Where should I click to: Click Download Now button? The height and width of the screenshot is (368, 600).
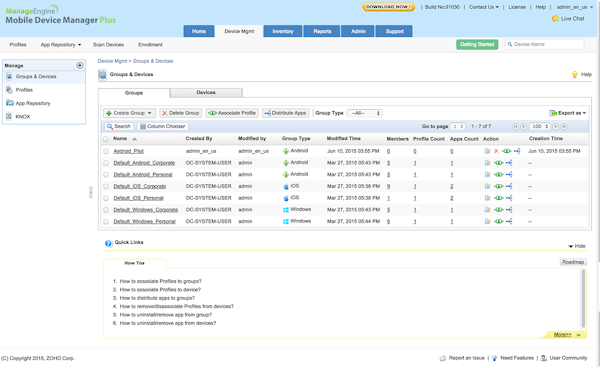388,7
